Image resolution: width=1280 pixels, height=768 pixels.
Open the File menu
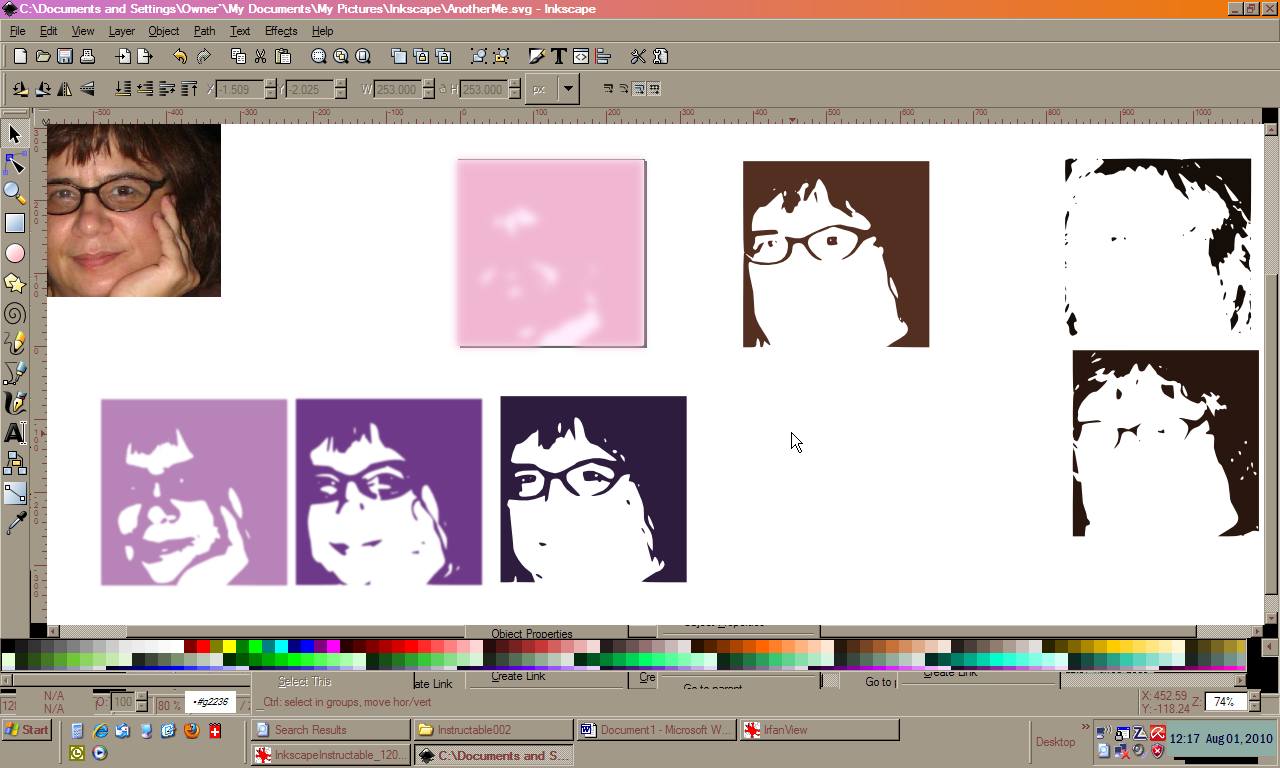tap(17, 31)
